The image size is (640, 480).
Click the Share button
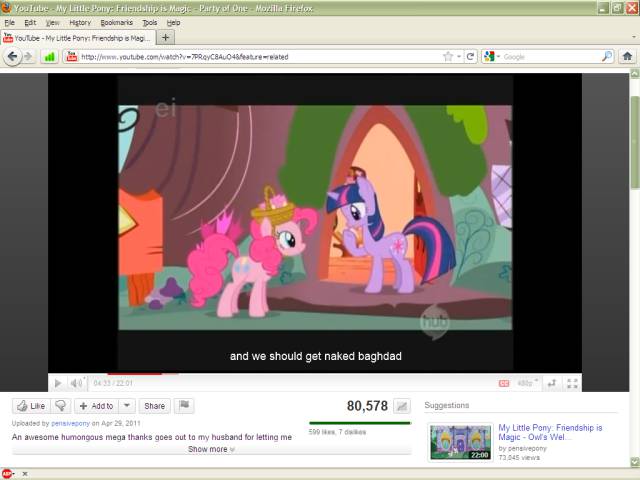click(155, 406)
